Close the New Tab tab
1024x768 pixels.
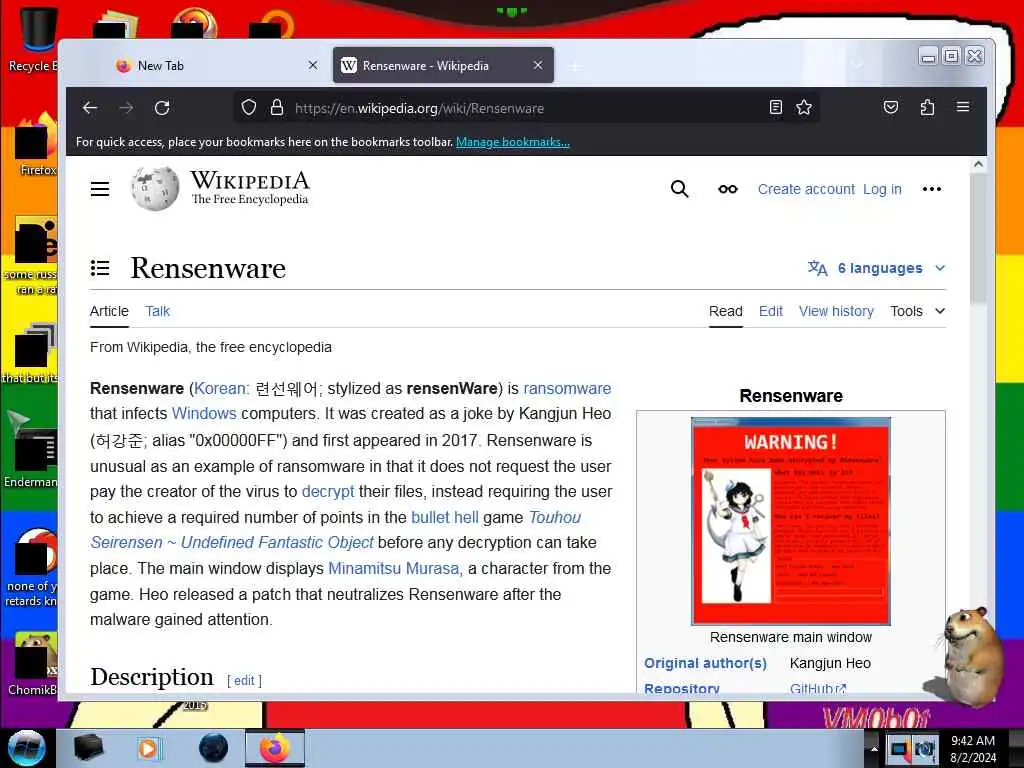click(313, 65)
